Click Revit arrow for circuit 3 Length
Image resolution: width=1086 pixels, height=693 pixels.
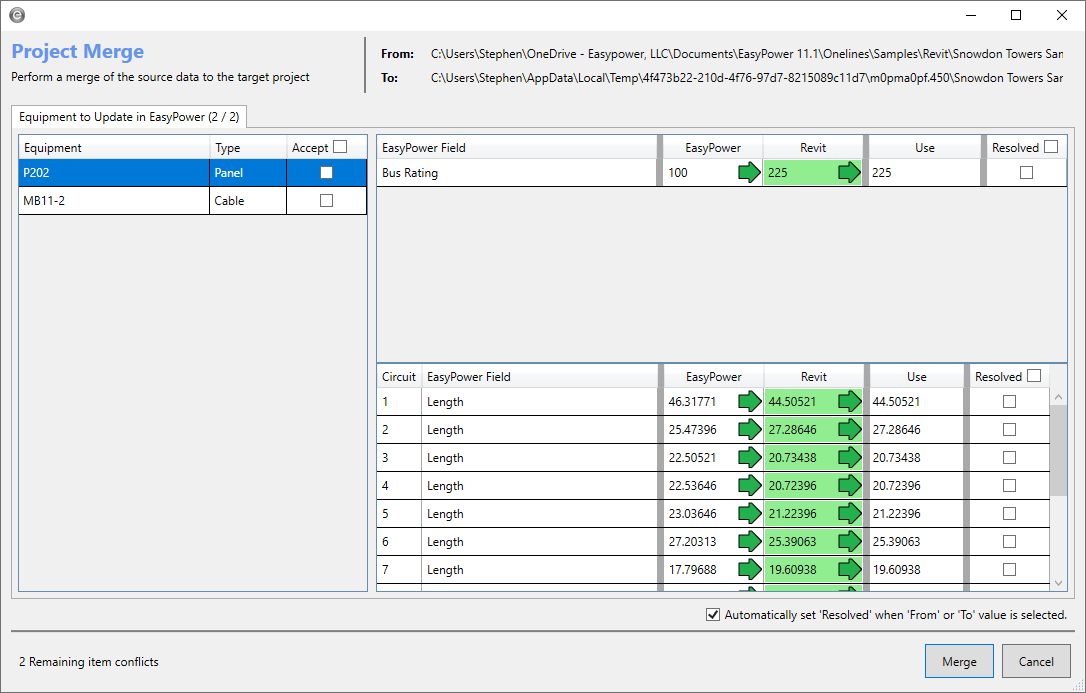click(x=848, y=458)
